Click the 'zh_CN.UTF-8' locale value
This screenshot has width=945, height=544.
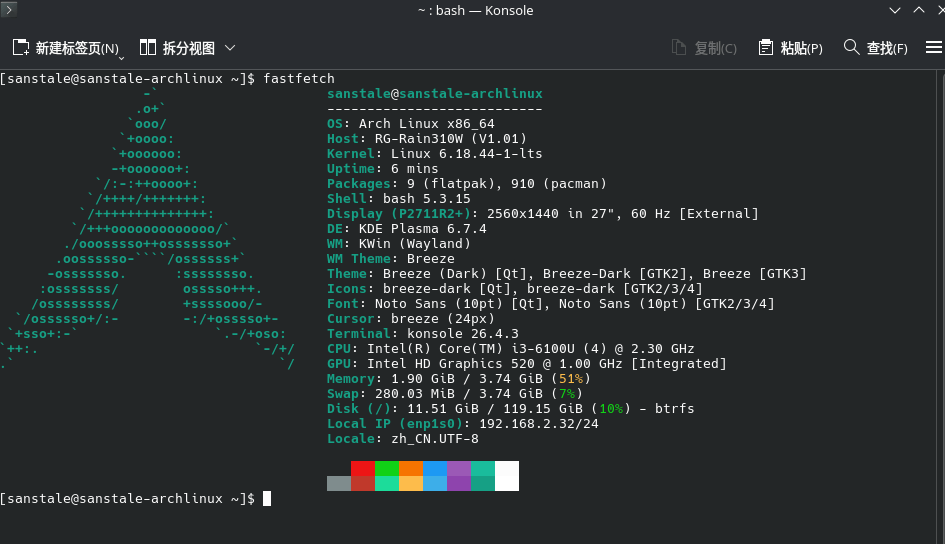(435, 439)
